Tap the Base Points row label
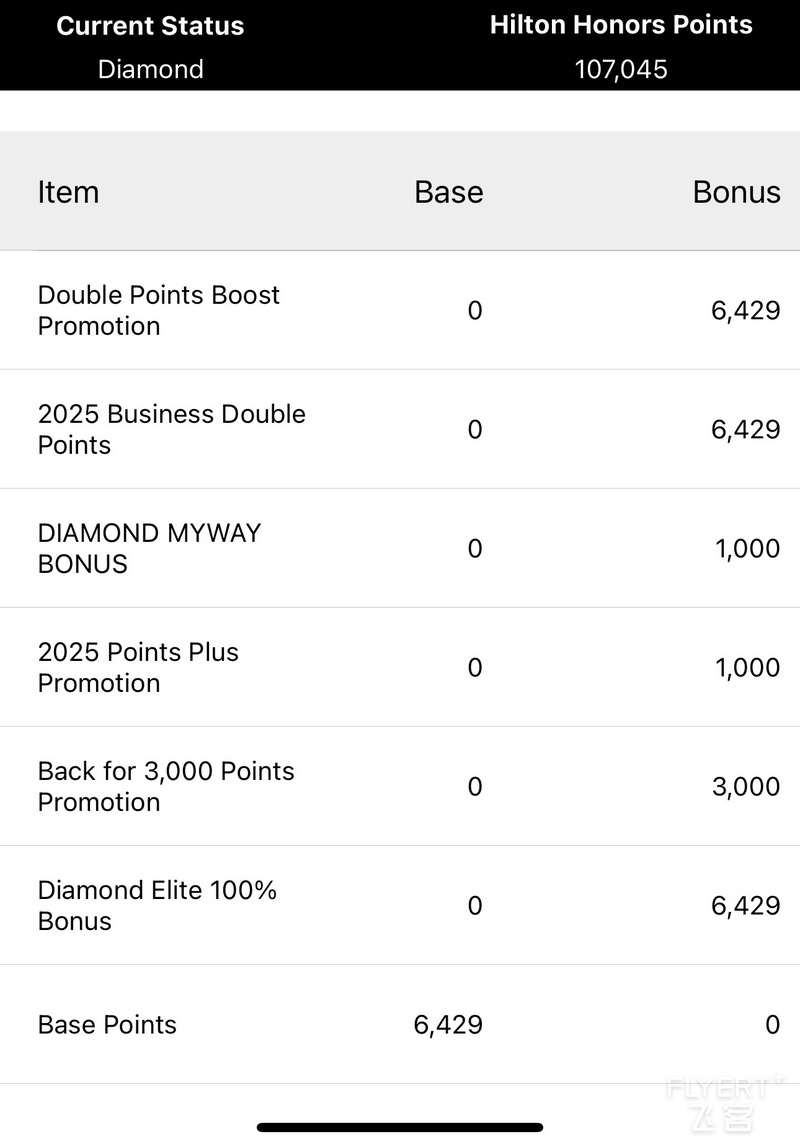 107,1025
